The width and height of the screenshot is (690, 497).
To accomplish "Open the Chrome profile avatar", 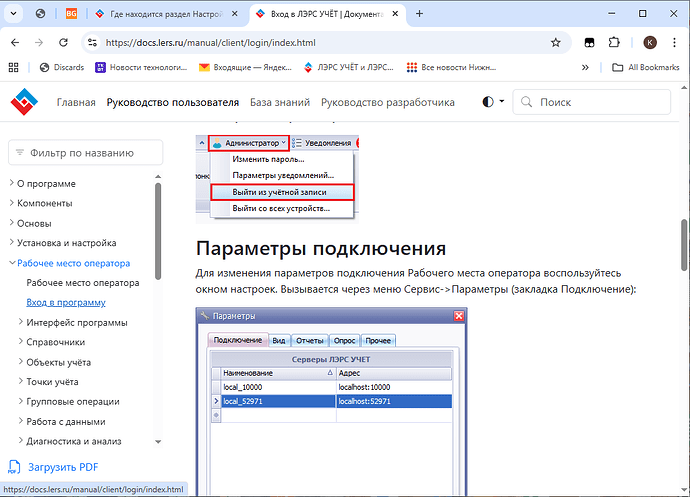I will pyautogui.click(x=650, y=43).
